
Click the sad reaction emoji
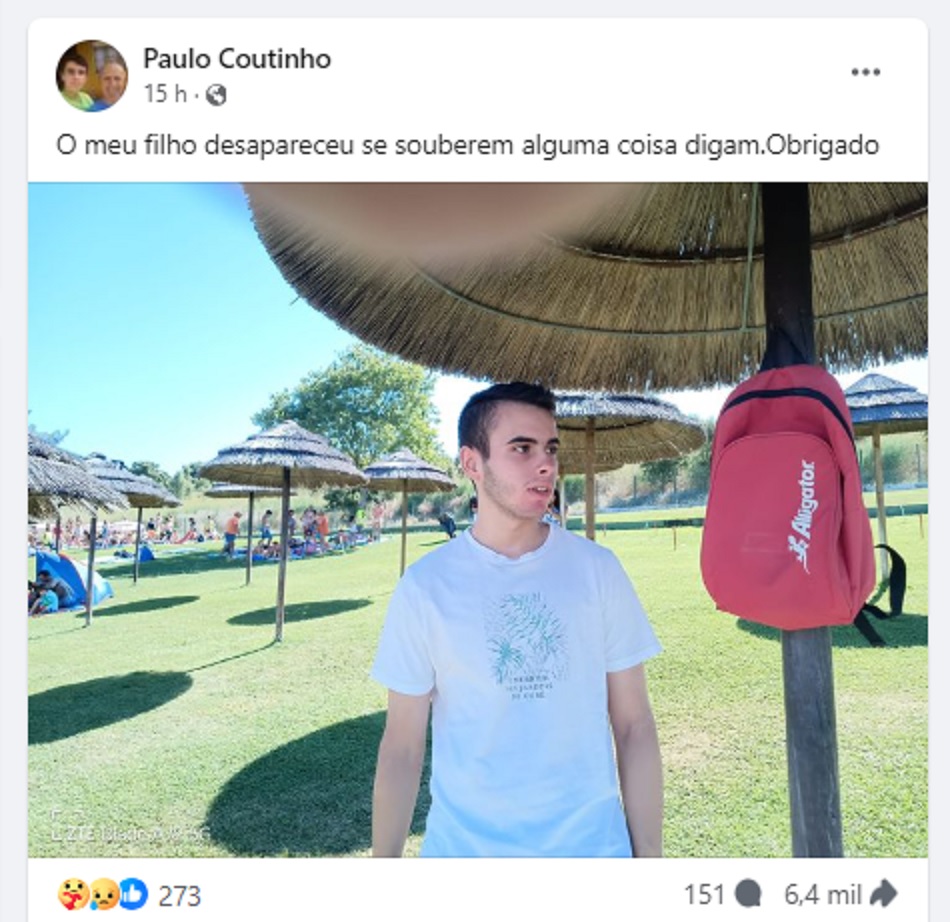coord(103,894)
